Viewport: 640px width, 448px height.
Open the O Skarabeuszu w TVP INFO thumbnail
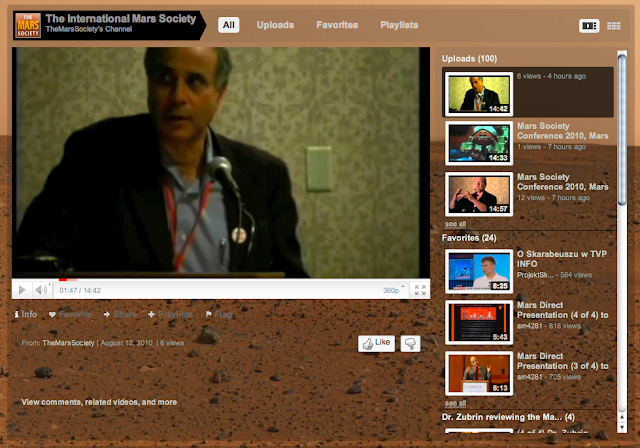click(479, 271)
